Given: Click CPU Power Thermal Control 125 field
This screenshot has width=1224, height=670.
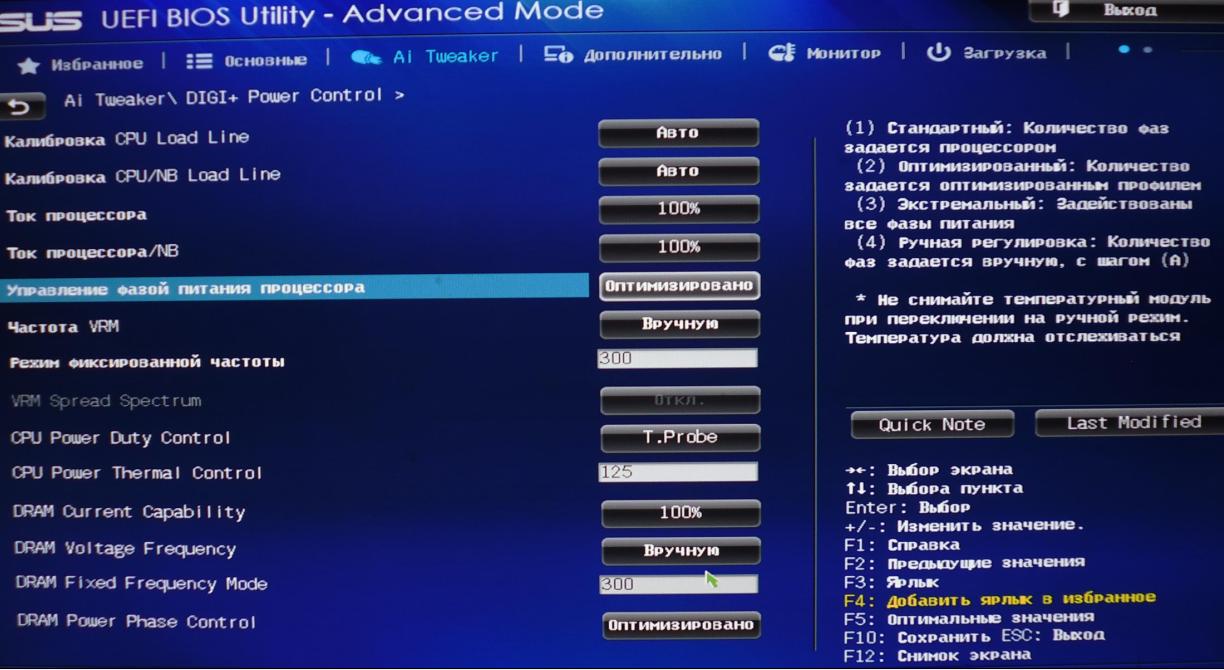Looking at the screenshot, I should click(678, 472).
